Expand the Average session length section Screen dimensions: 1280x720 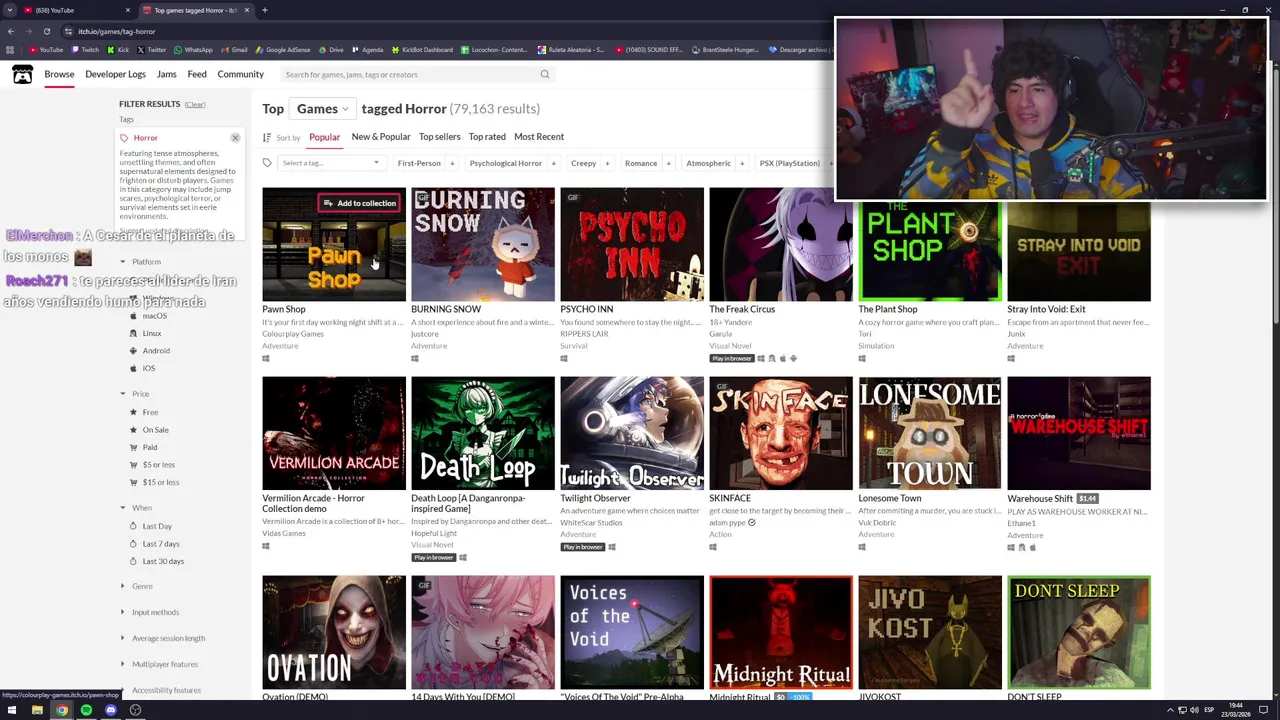pos(163,638)
